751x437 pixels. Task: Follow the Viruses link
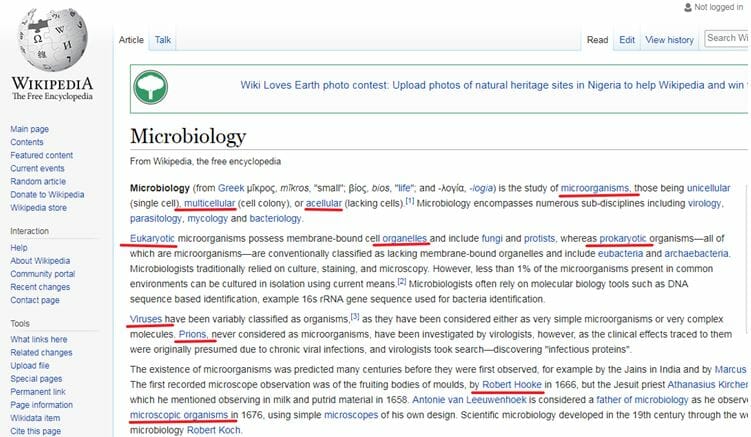pos(146,319)
